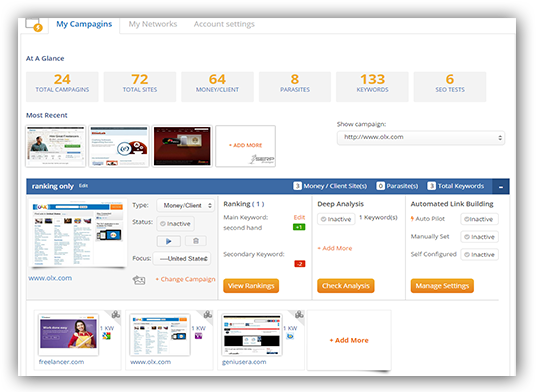Click the trash delete icon beside play
The width and height of the screenshot is (536, 392).
coord(196,241)
